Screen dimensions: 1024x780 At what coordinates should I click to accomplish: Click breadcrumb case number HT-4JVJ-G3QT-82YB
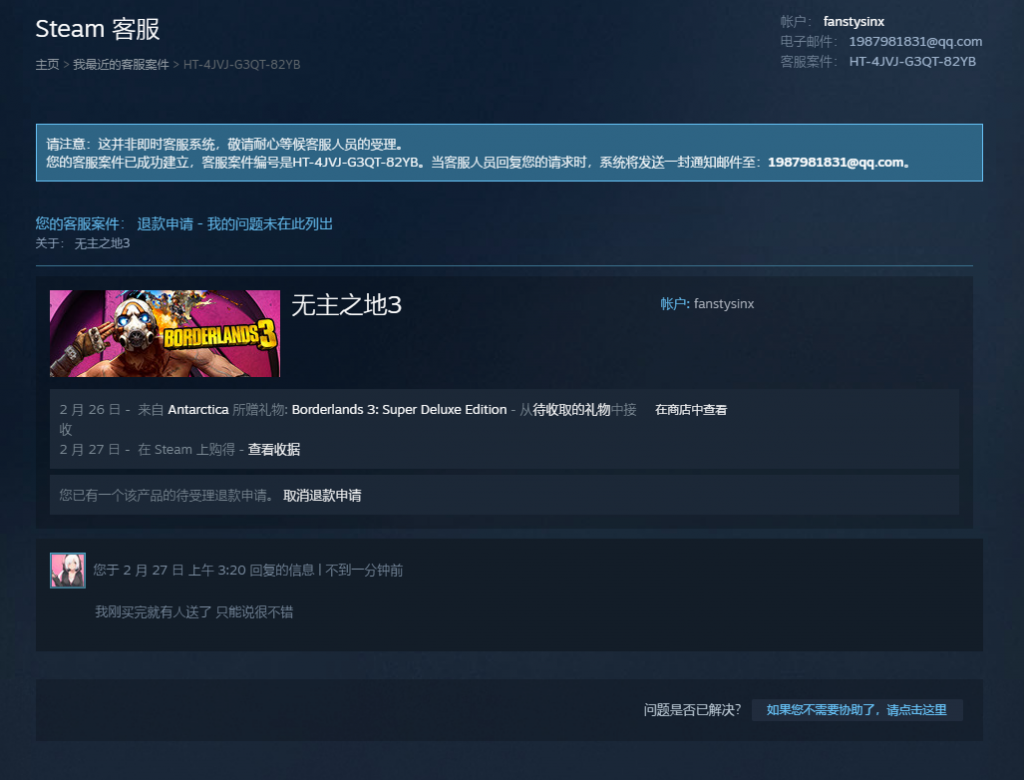[x=242, y=65]
